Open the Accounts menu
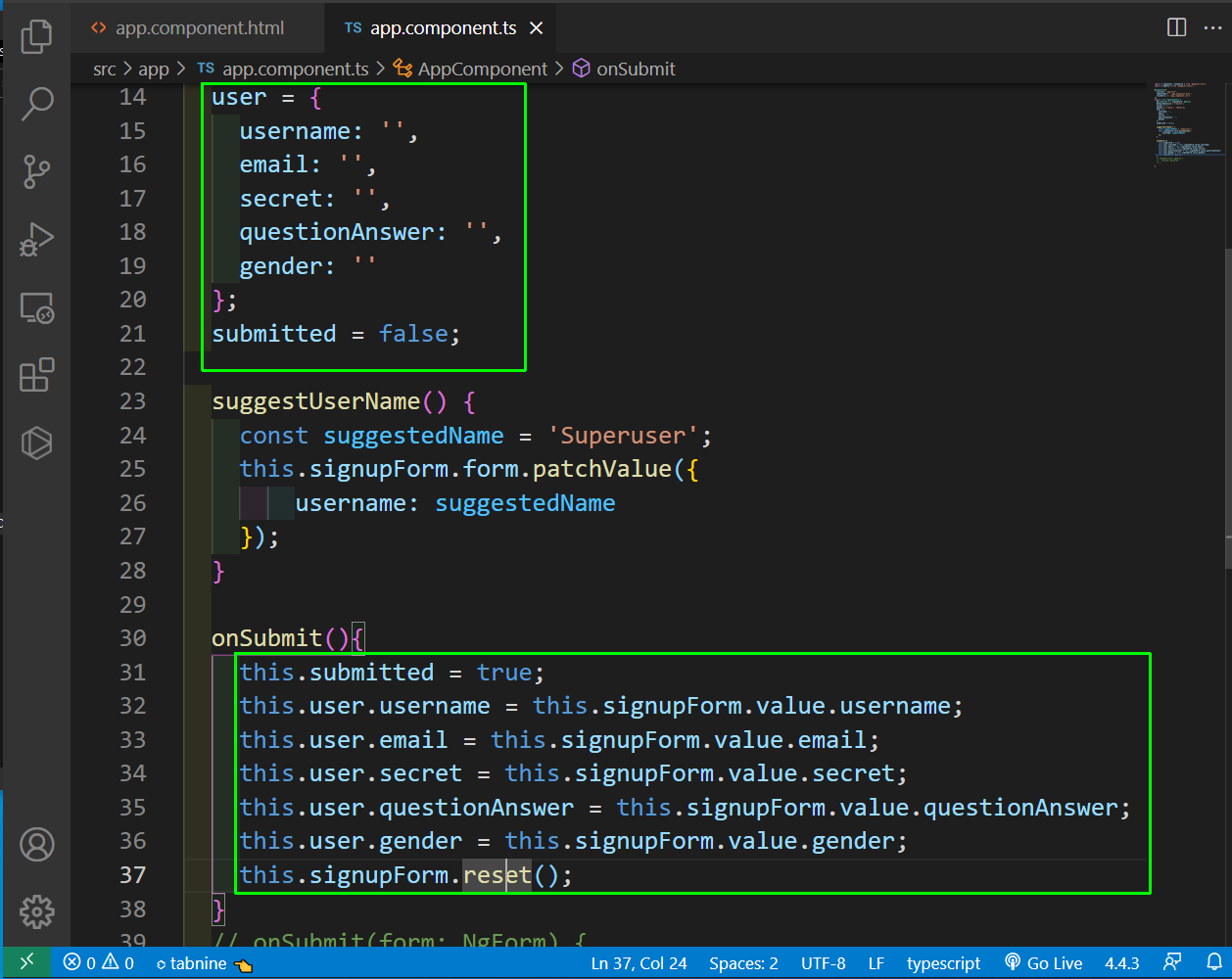The height and width of the screenshot is (979, 1232). [x=36, y=844]
